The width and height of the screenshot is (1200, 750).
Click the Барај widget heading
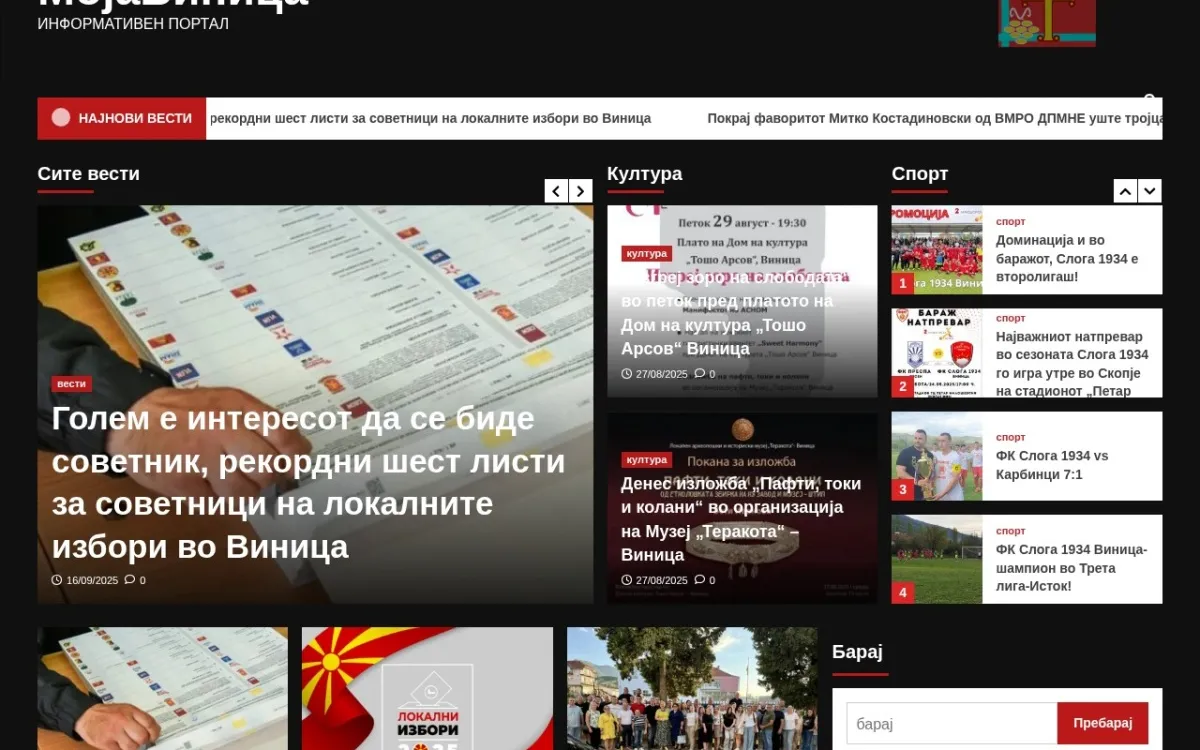(857, 652)
